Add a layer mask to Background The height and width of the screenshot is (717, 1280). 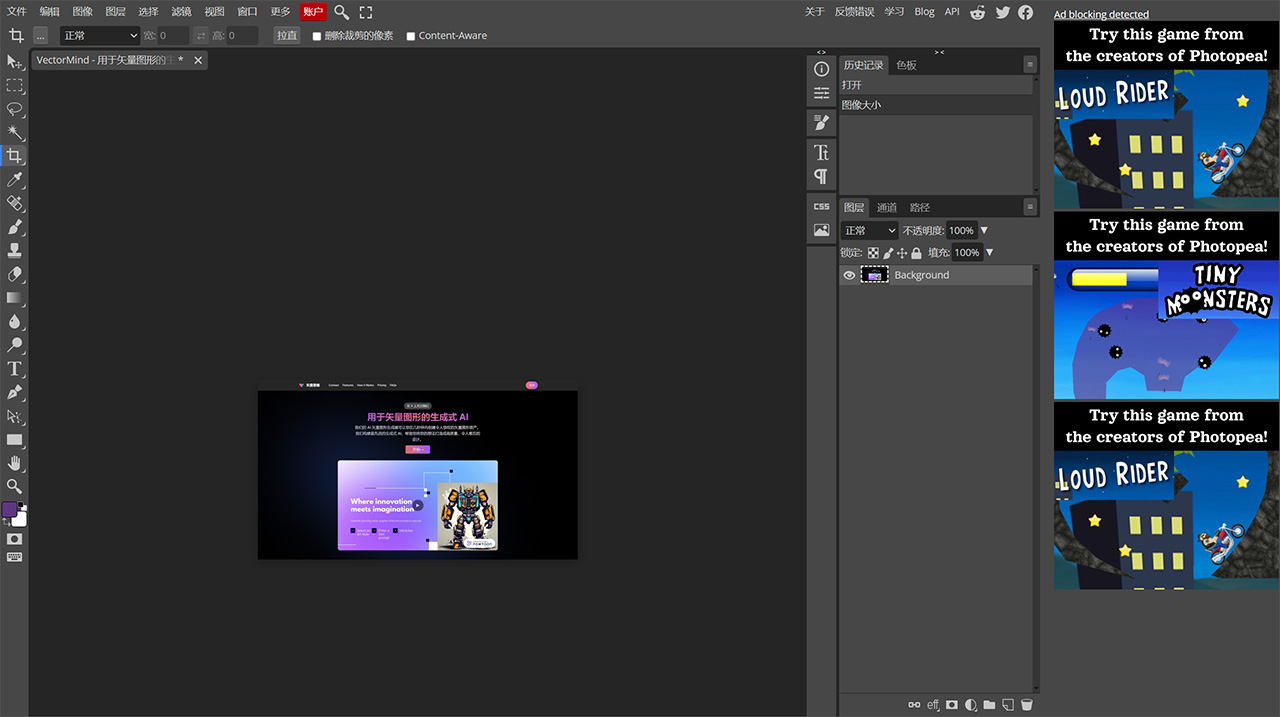[x=951, y=704]
